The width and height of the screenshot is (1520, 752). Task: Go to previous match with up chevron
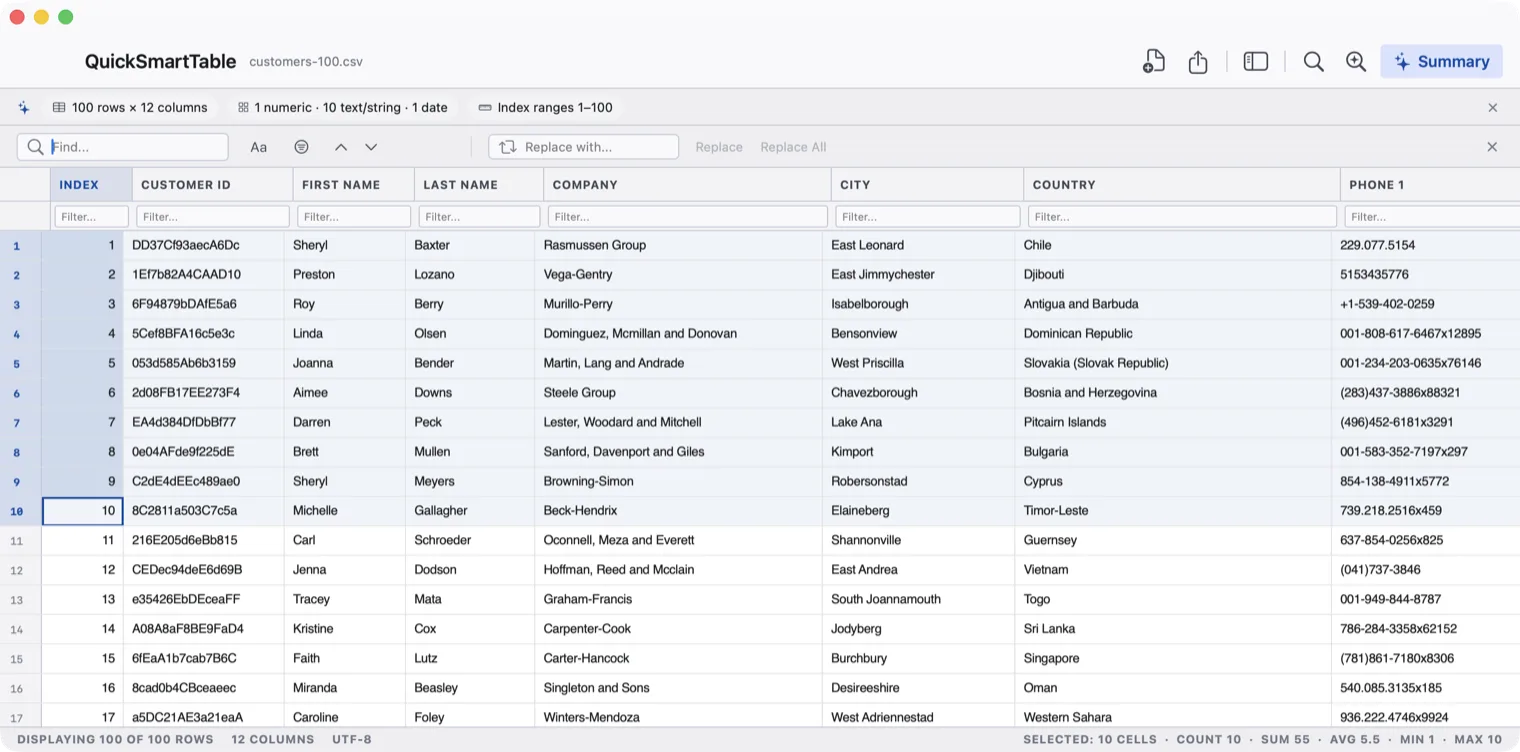pos(341,147)
